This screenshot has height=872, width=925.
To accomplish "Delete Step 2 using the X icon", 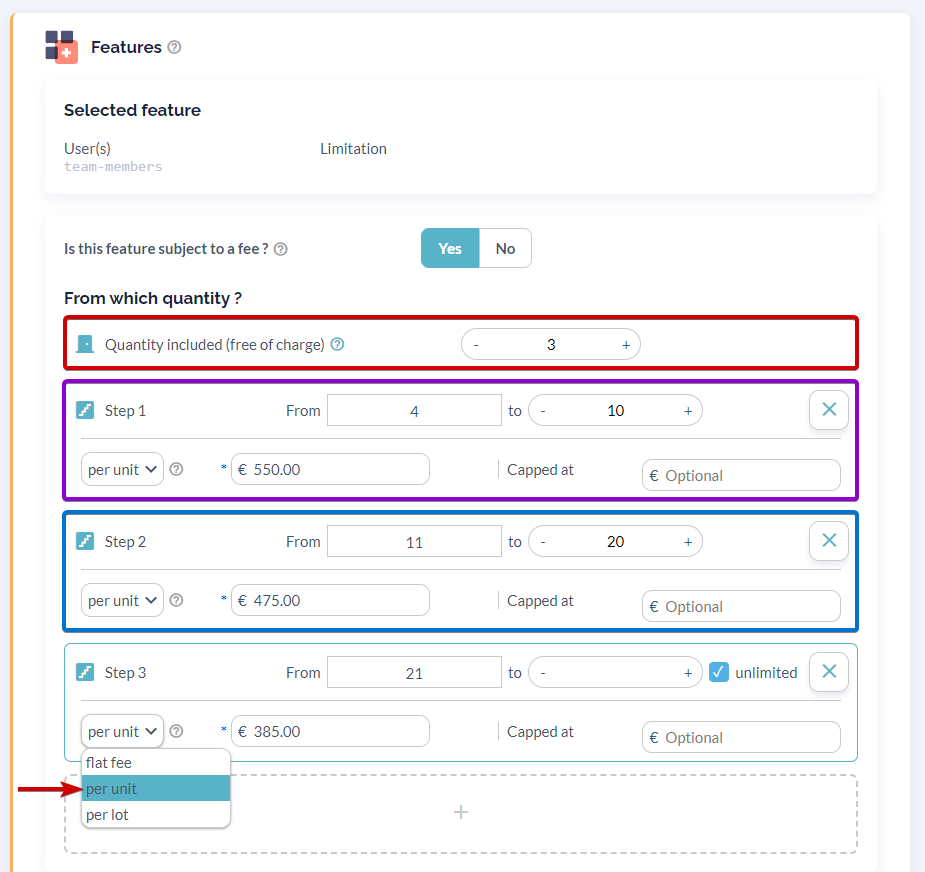I will [829, 540].
